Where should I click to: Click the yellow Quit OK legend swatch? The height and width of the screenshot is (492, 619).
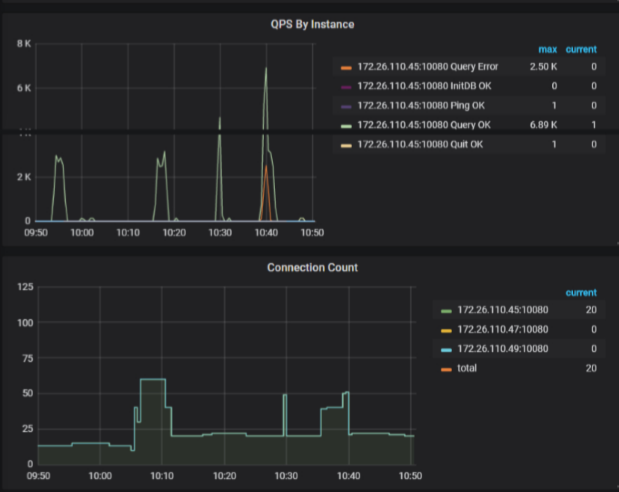(x=346, y=146)
